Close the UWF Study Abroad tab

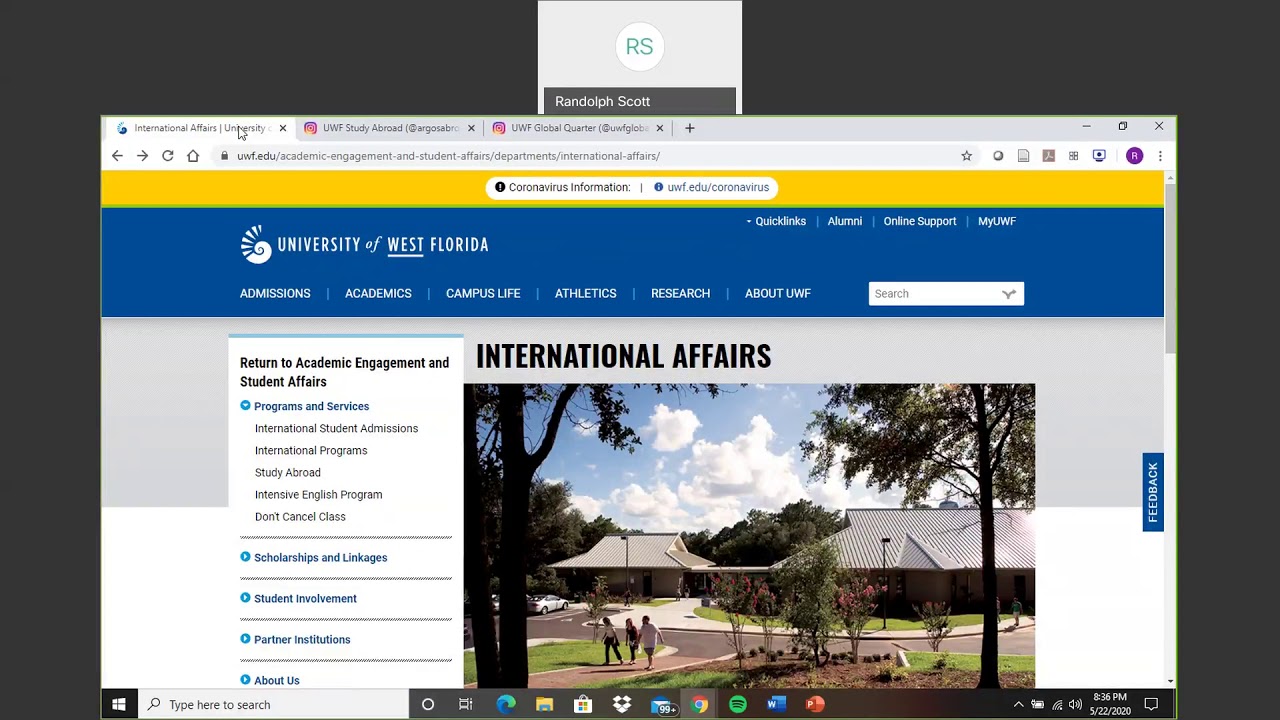471,128
